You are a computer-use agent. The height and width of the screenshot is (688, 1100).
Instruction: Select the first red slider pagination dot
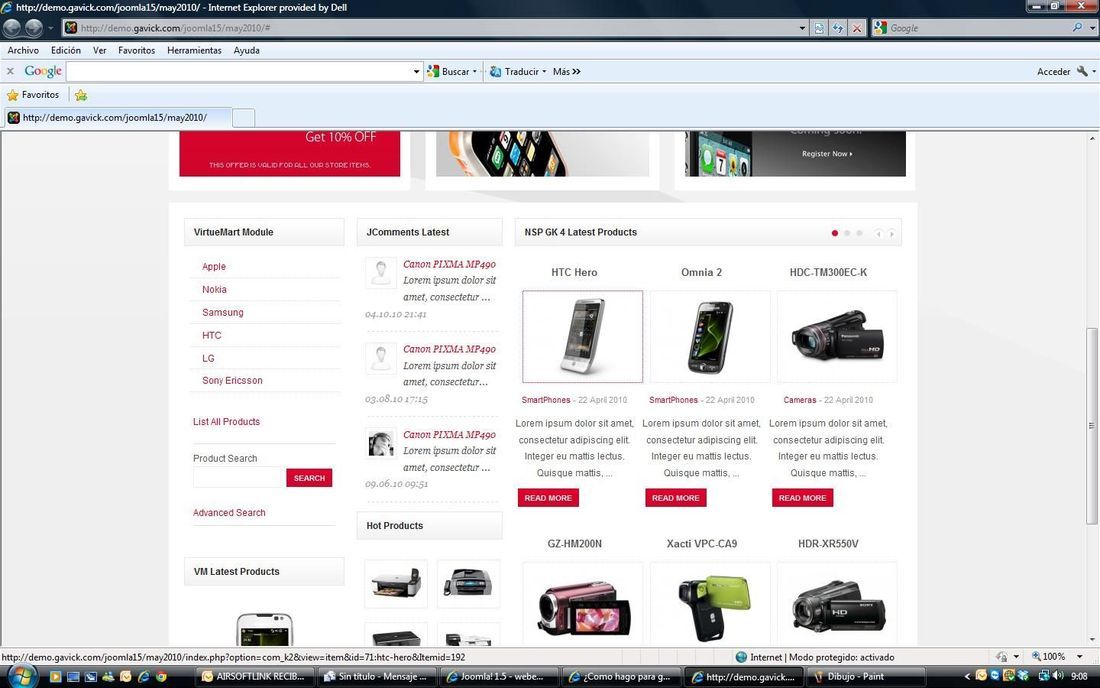pyautogui.click(x=835, y=233)
